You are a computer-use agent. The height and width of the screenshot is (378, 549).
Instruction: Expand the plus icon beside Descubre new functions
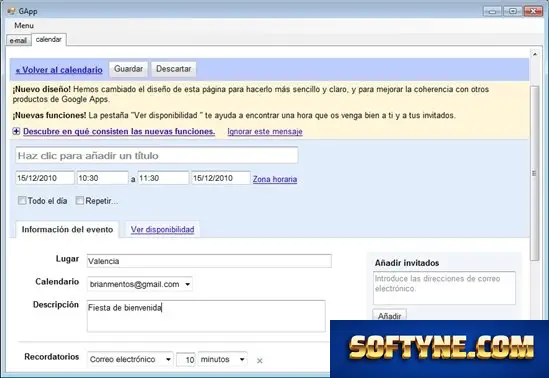[16, 132]
